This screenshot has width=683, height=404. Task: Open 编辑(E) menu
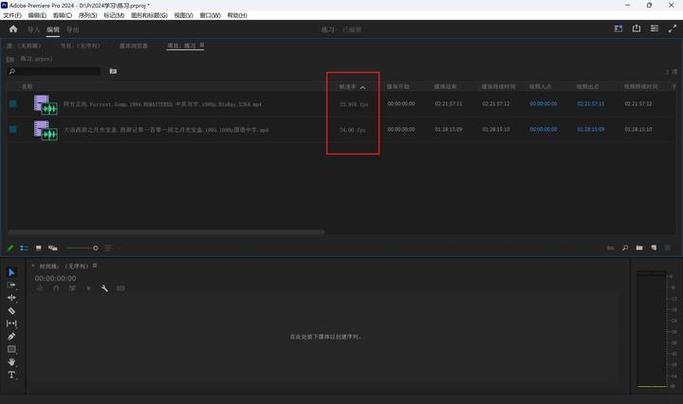click(37, 15)
